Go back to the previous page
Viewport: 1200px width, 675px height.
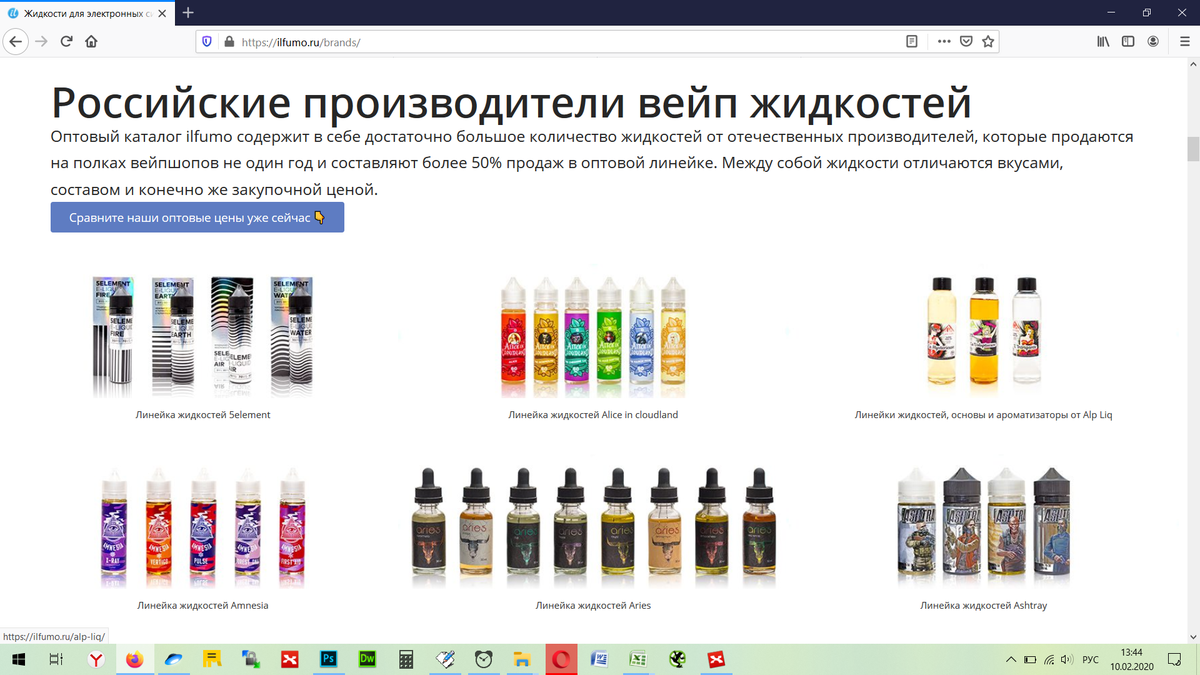coord(16,42)
